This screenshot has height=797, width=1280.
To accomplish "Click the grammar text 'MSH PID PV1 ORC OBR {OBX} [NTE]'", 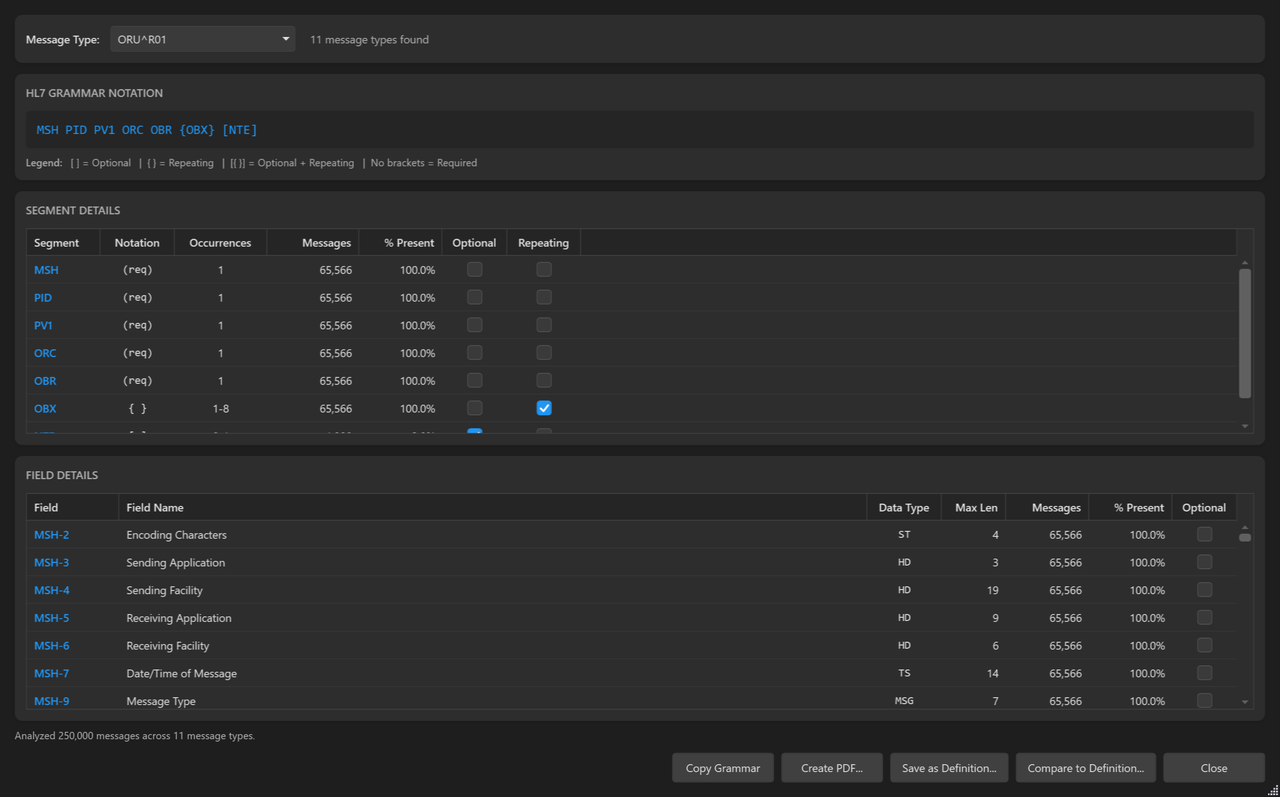I will (147, 130).
